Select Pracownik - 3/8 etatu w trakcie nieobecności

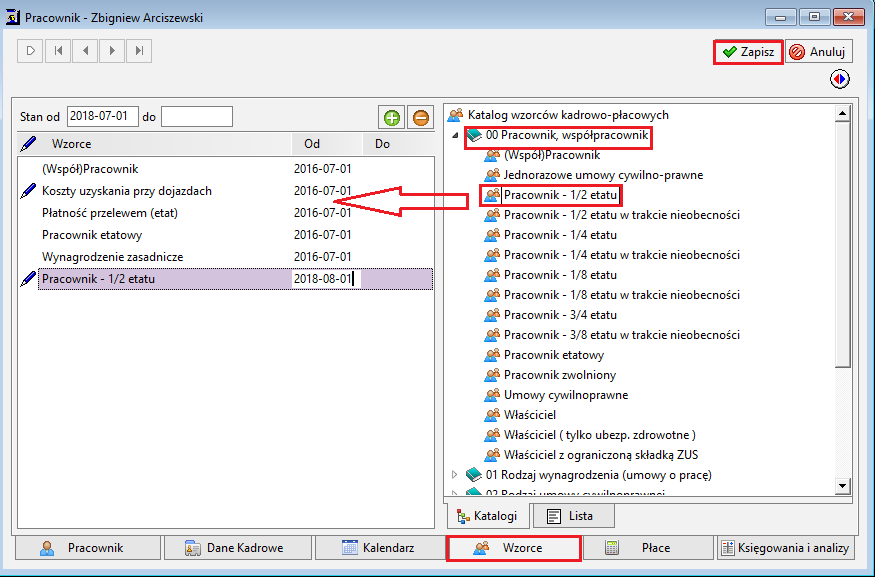[622, 335]
